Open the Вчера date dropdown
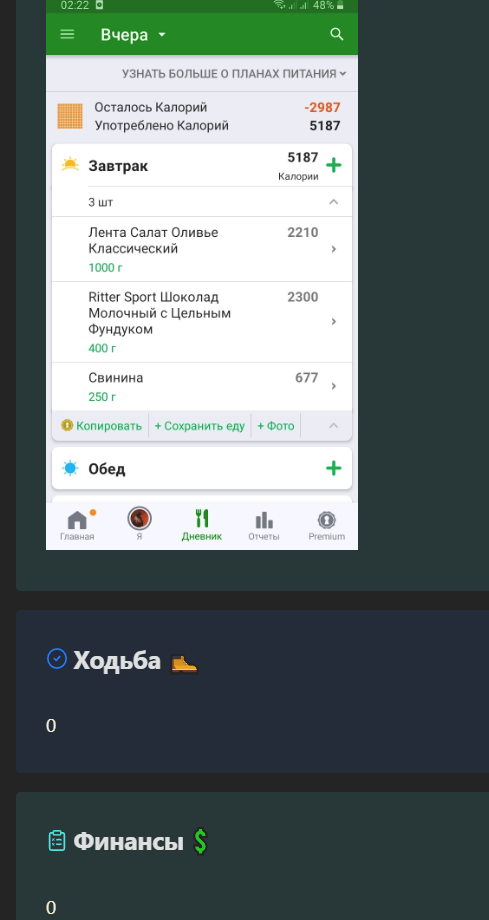This screenshot has height=920, width=489. [x=133, y=35]
